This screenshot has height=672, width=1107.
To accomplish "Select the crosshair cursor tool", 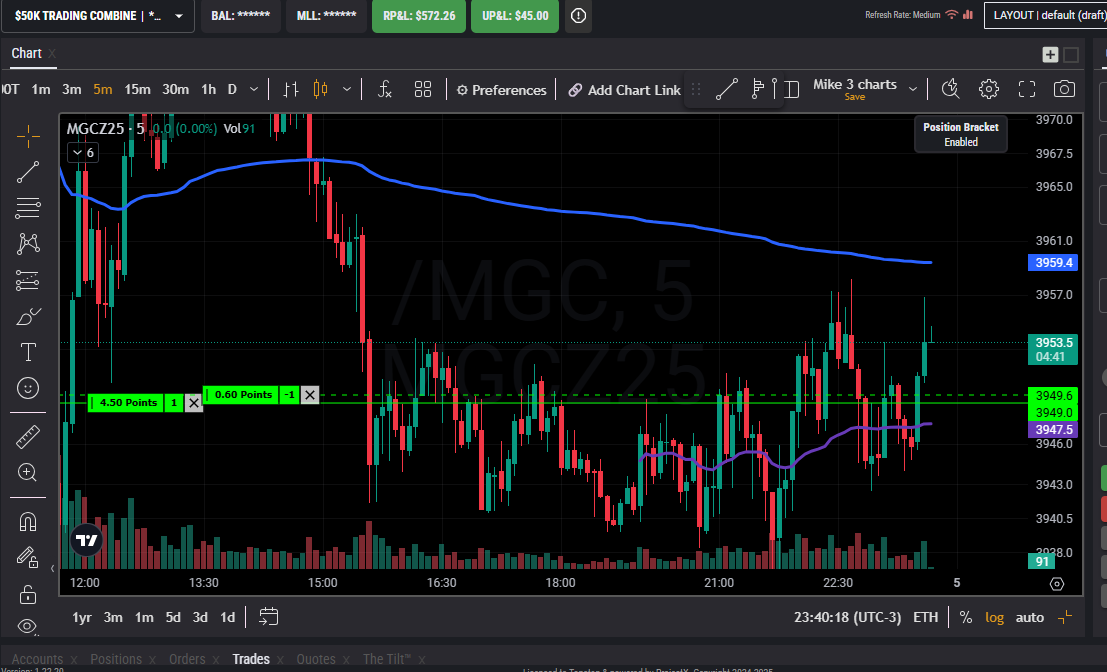I will [28, 136].
